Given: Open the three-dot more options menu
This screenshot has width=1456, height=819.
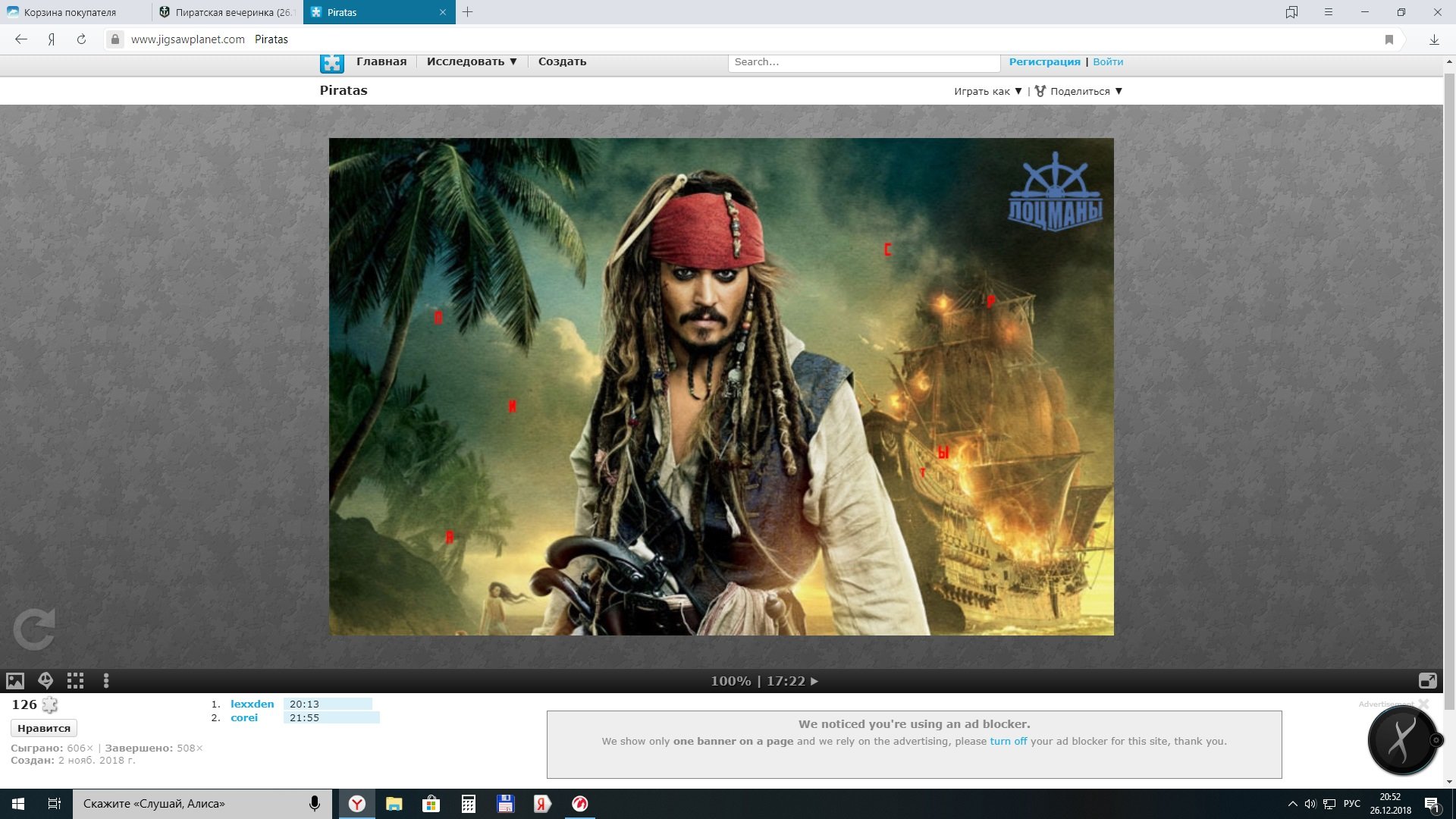Looking at the screenshot, I should point(106,681).
